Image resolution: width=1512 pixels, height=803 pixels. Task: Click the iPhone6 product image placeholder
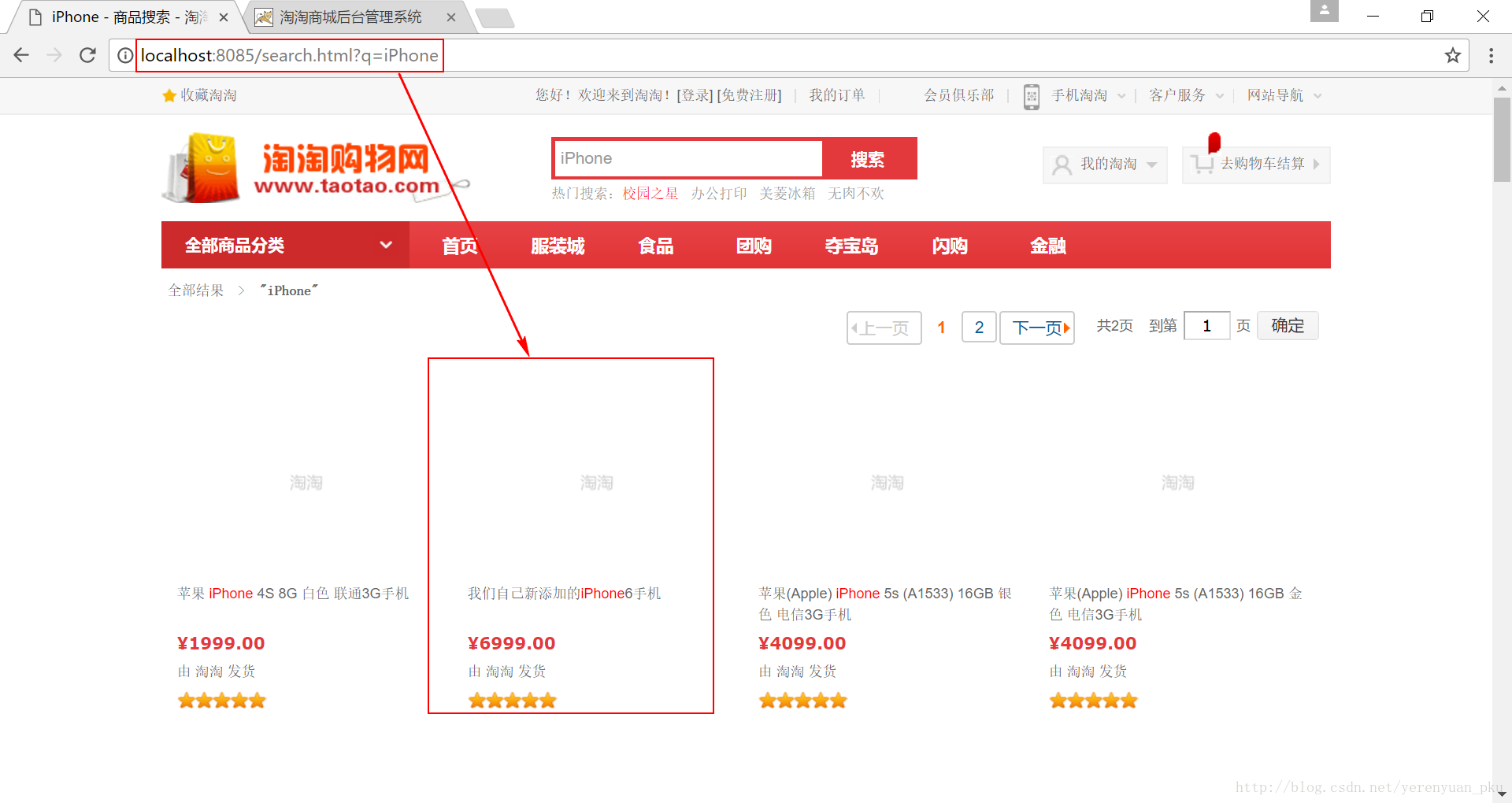596,482
